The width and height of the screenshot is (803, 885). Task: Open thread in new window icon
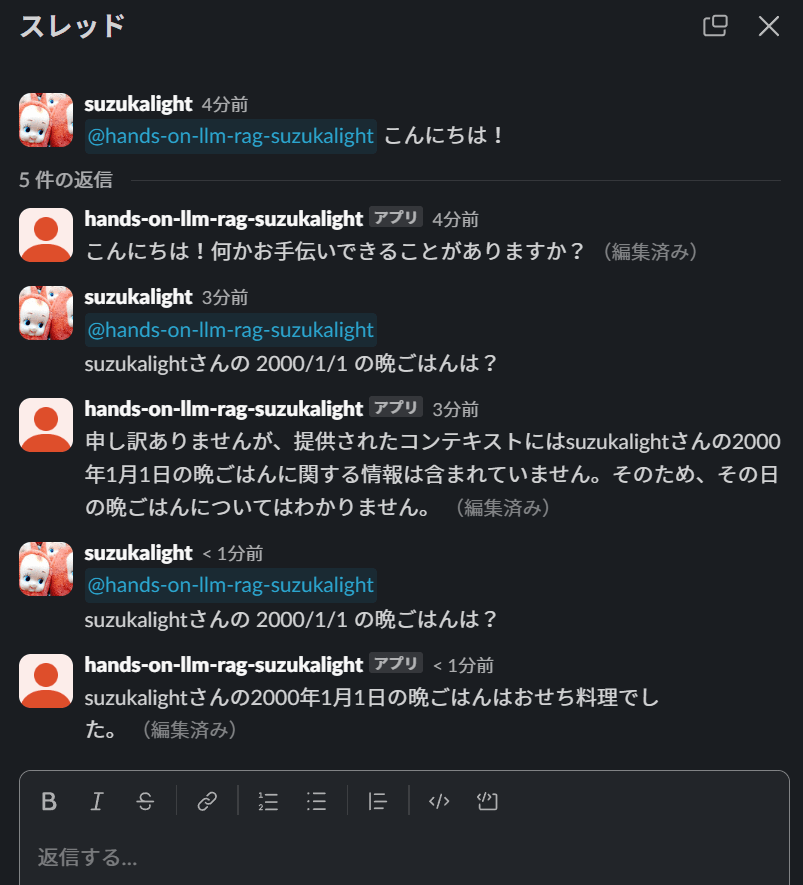point(715,26)
